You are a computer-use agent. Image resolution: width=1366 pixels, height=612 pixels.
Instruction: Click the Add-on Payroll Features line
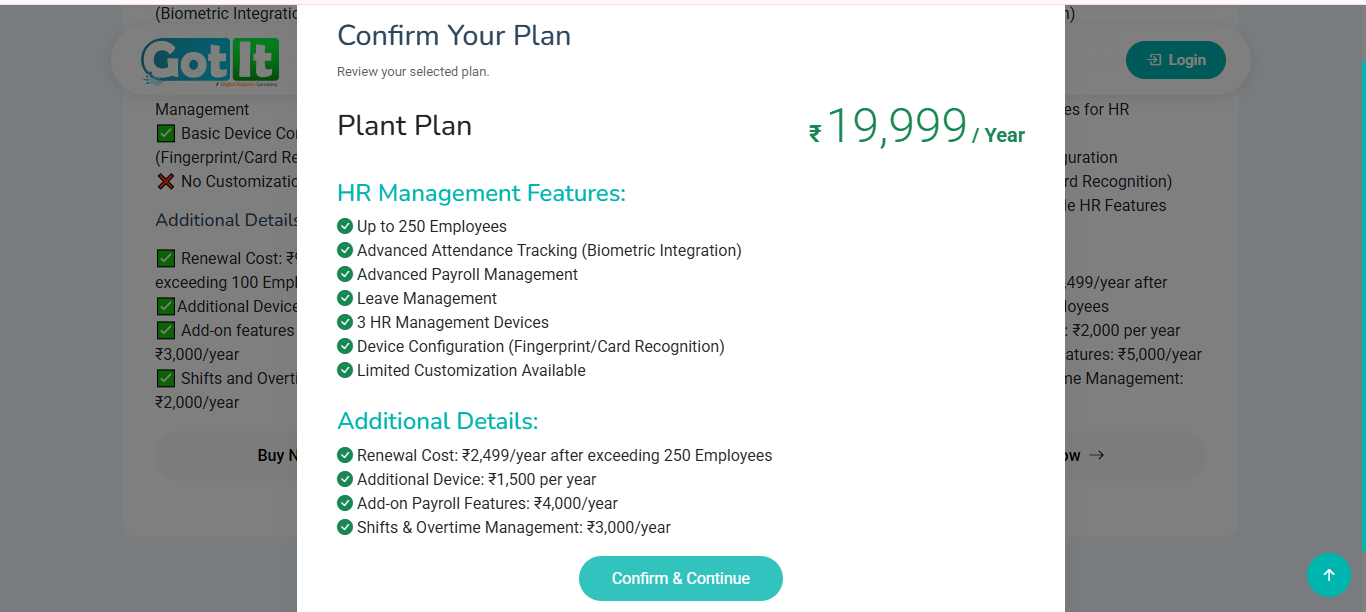pos(487,503)
